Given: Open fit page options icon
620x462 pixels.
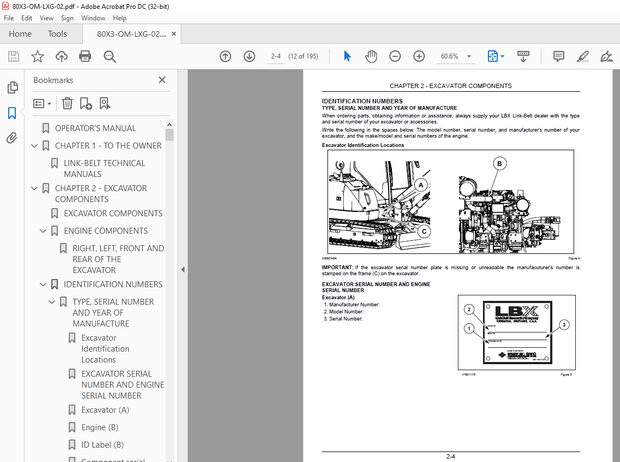Looking at the screenshot, I should [495, 57].
